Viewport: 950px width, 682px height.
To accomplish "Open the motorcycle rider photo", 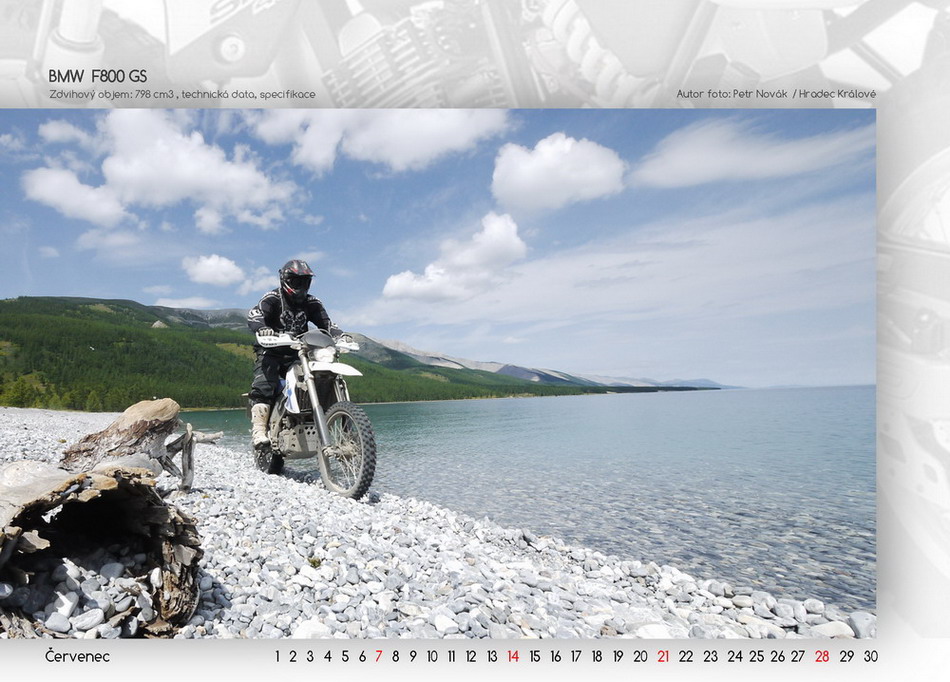I will click(x=438, y=373).
